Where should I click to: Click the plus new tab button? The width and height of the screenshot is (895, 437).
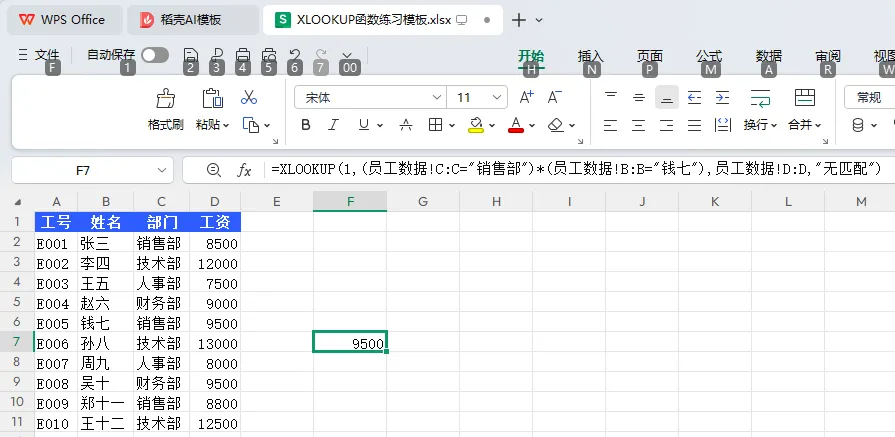click(x=518, y=21)
